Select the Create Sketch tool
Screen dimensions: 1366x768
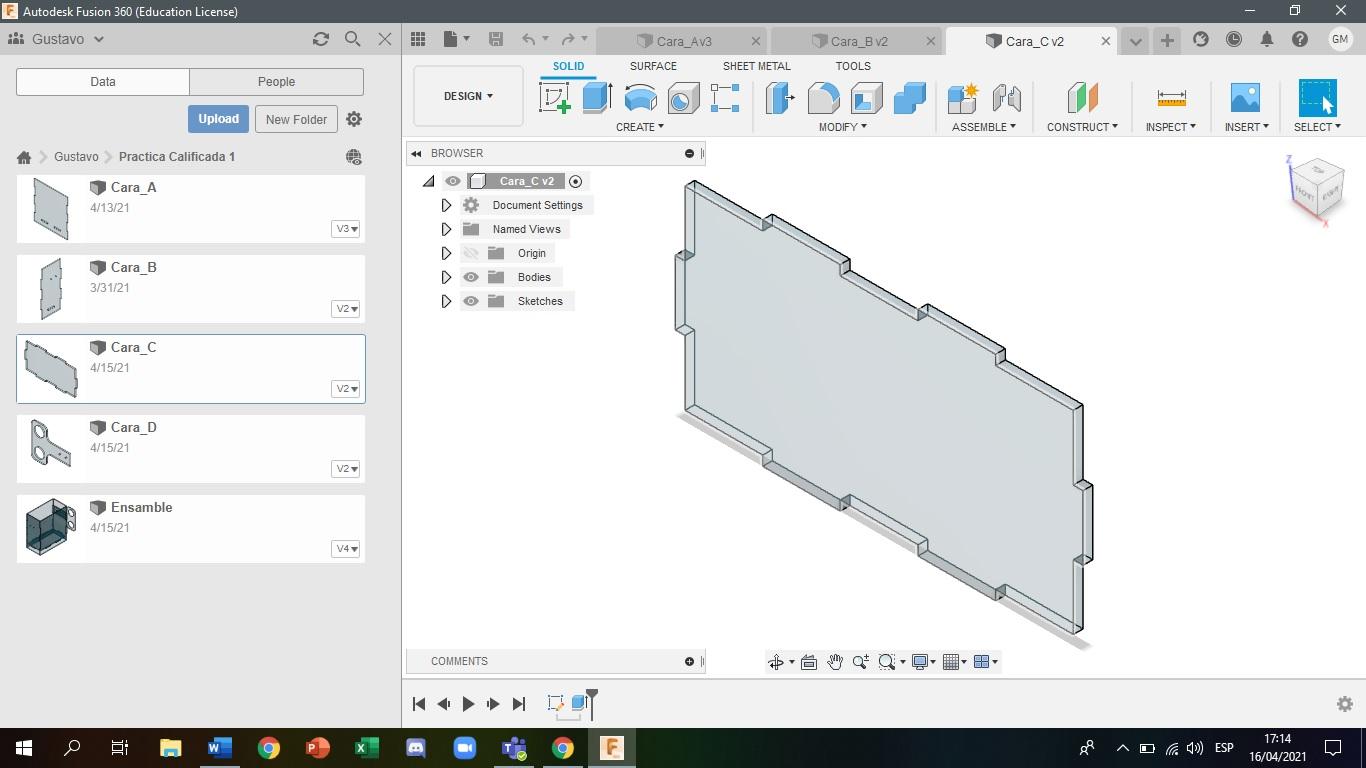pyautogui.click(x=555, y=98)
